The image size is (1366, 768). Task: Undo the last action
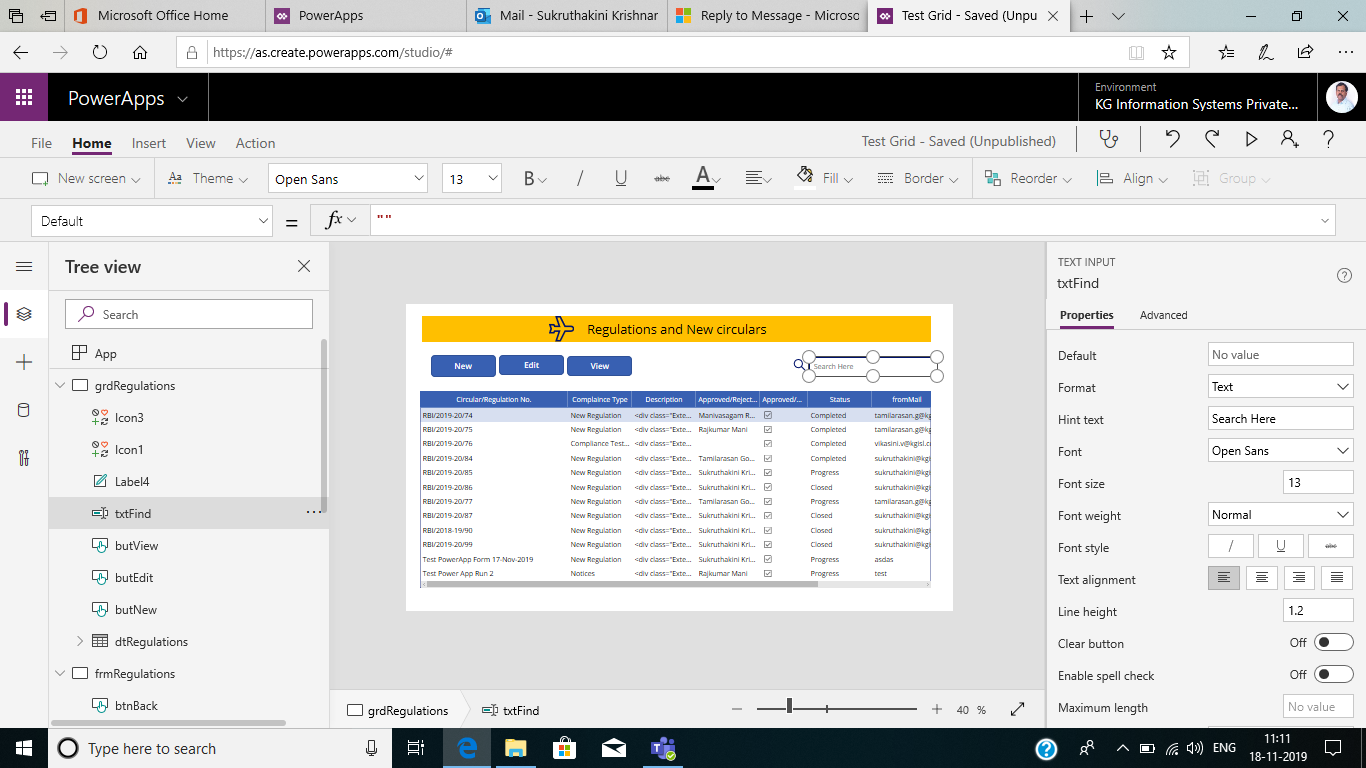tap(1173, 140)
